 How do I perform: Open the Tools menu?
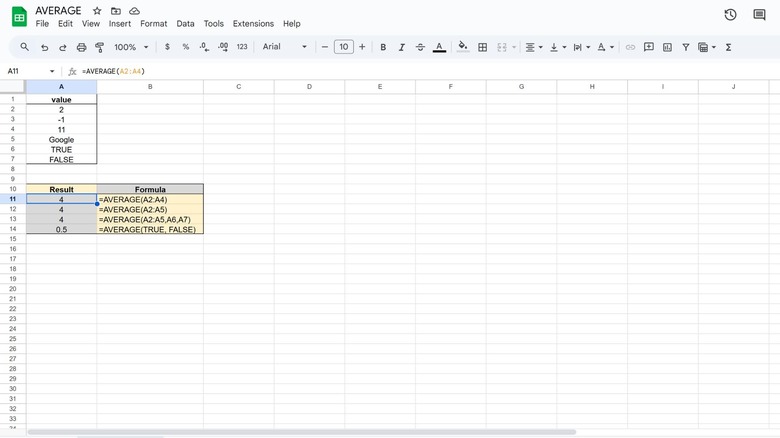(213, 23)
